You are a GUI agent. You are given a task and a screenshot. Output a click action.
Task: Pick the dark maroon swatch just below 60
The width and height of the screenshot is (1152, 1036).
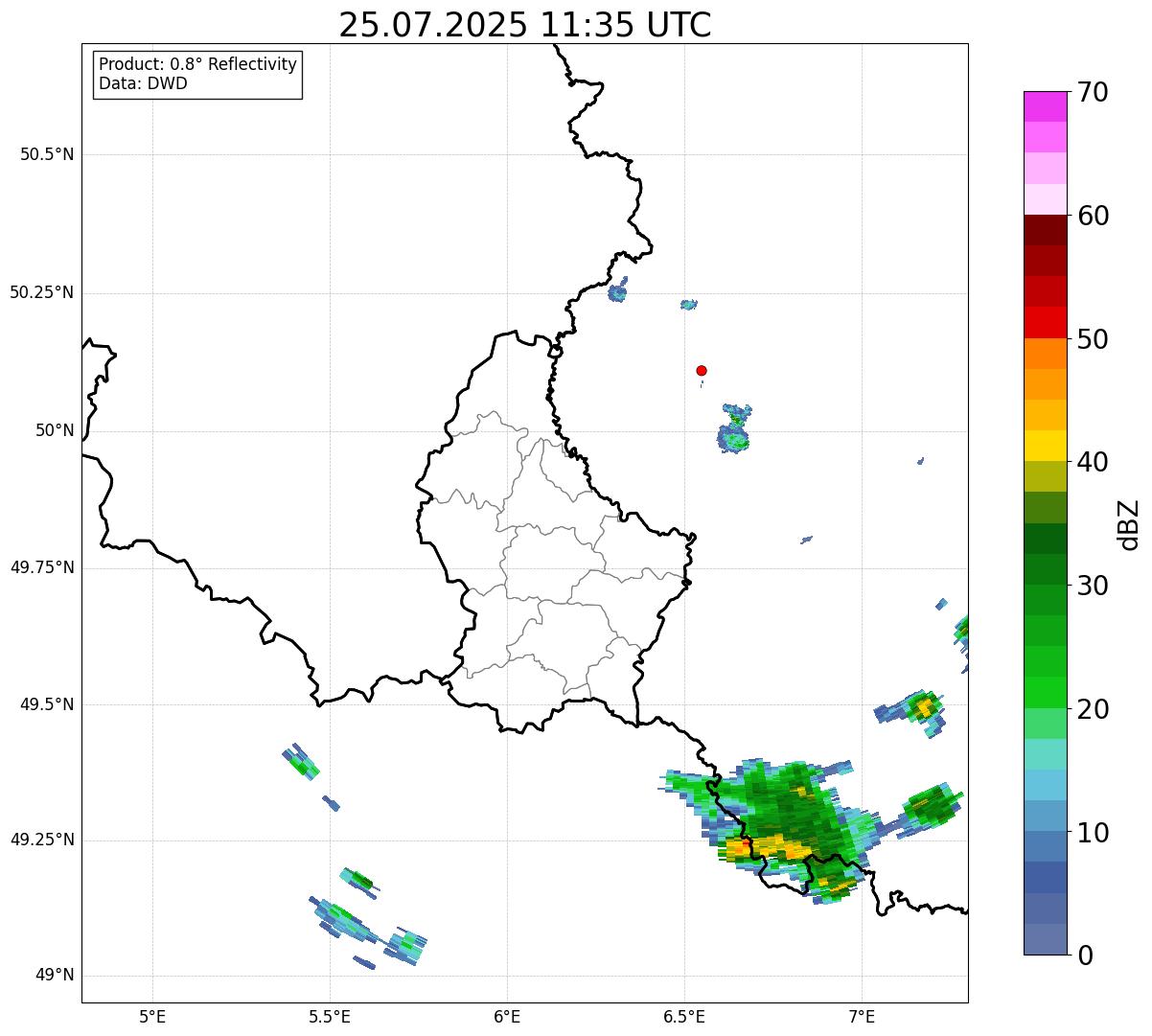[x=1045, y=230]
